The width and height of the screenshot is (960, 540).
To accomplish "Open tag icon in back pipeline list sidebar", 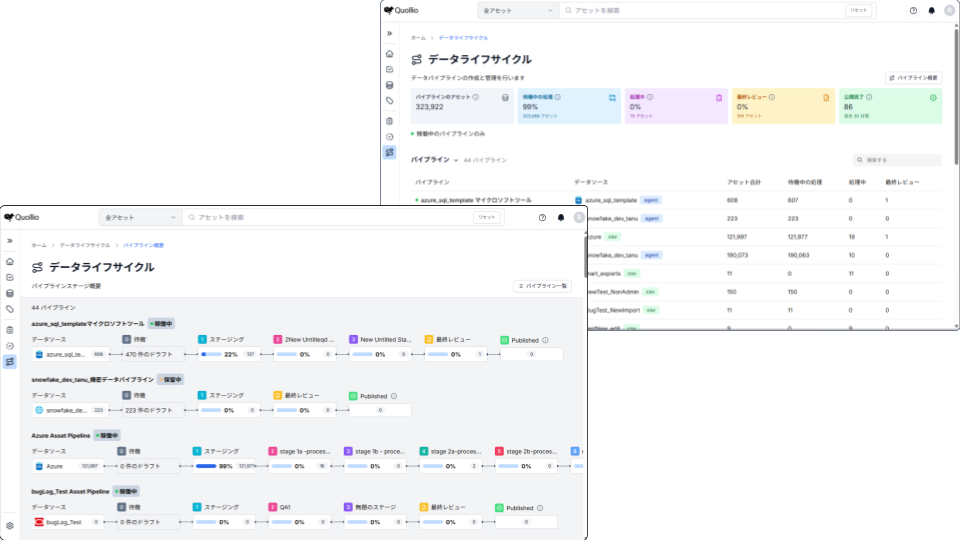I will [x=389, y=100].
